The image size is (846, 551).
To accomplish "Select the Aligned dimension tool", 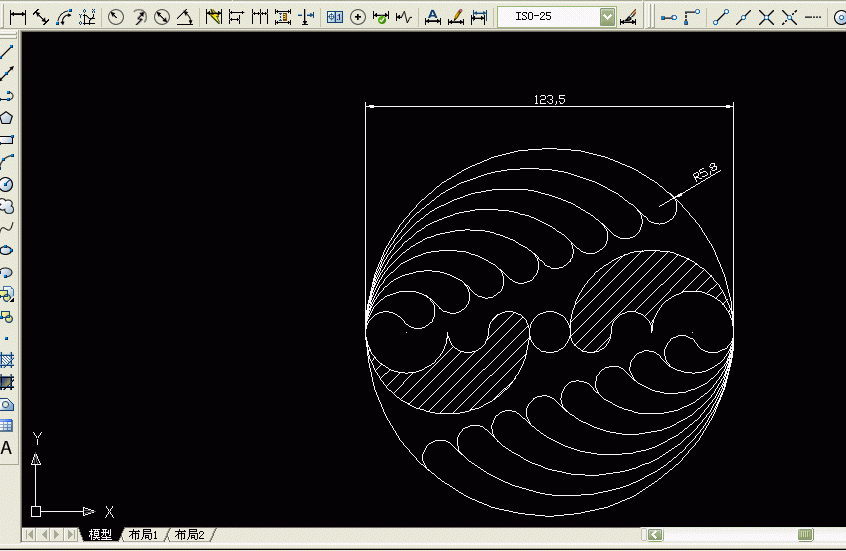I will [x=41, y=17].
